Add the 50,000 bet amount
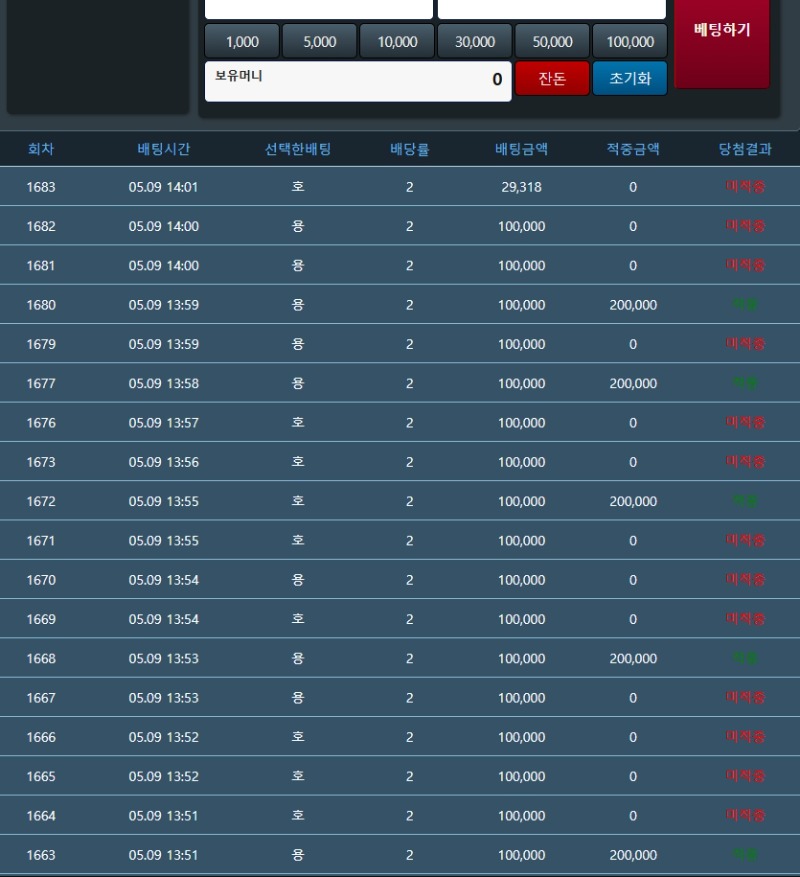Viewport: 800px width, 877px height. point(552,41)
